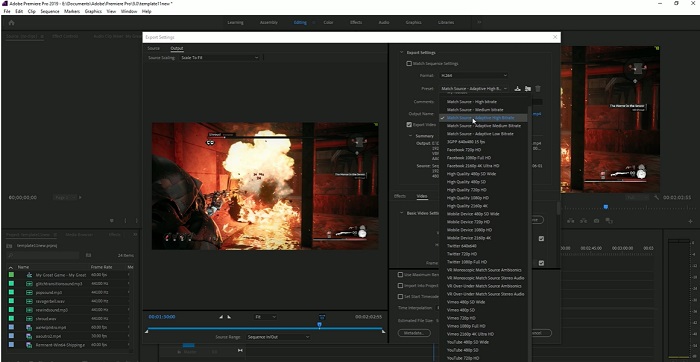Image resolution: width=700 pixels, height=362 pixels.
Task: Open the Sequence menu
Action: (50, 11)
